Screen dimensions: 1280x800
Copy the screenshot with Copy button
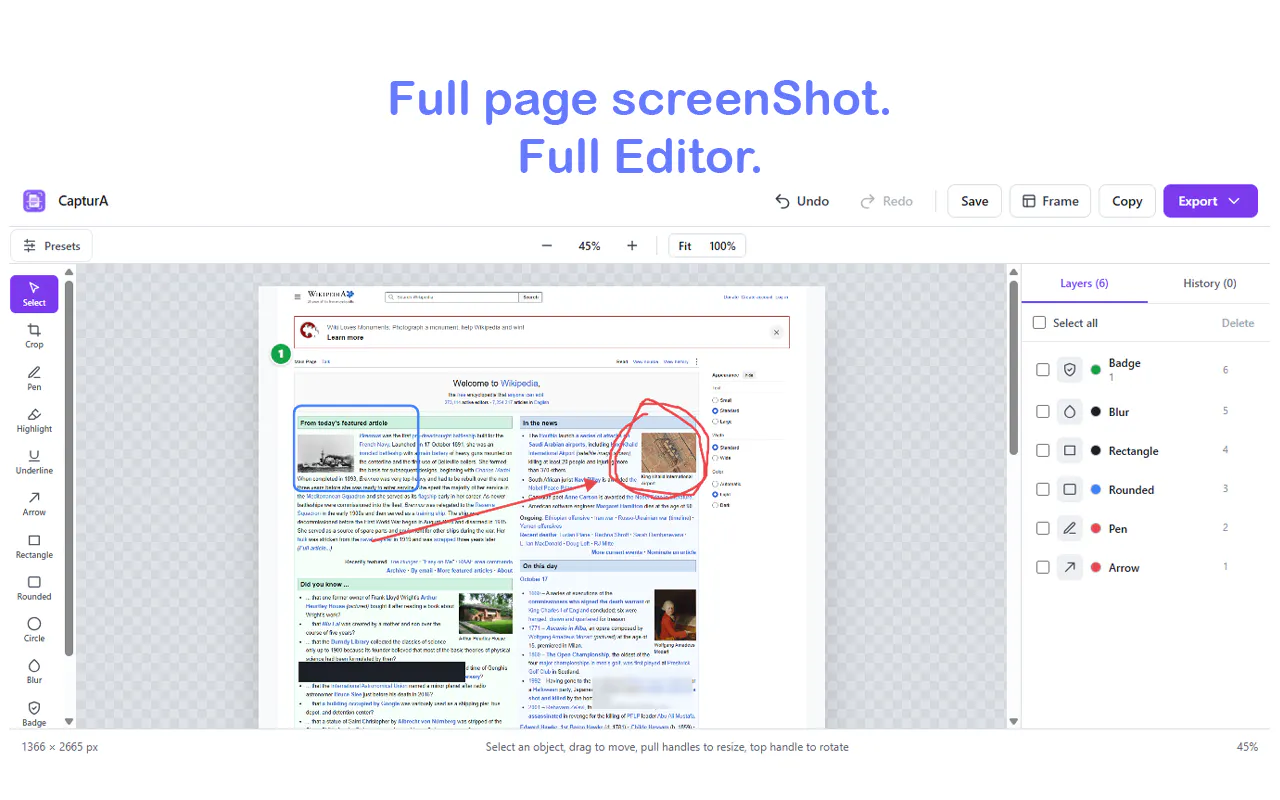1127,201
